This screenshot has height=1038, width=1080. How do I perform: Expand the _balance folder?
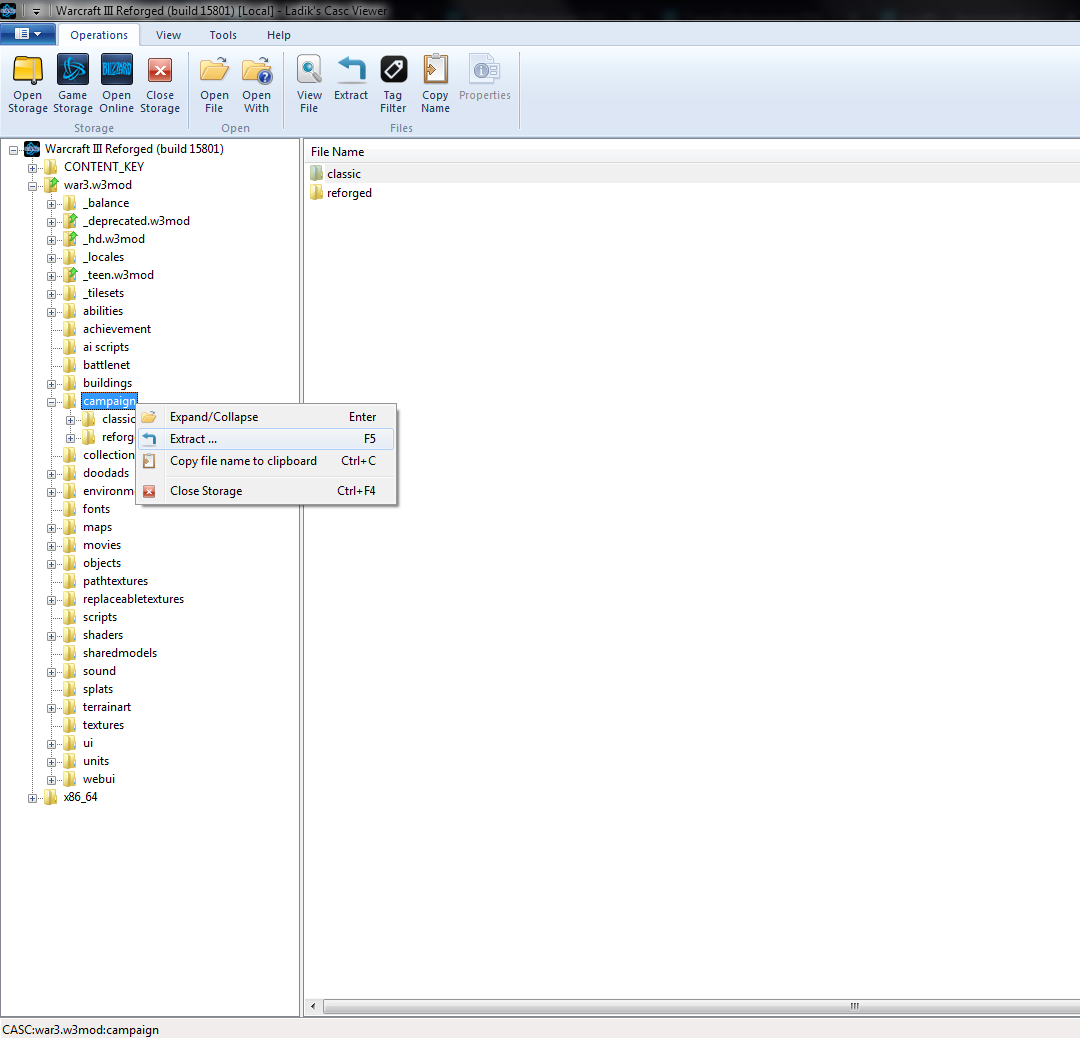tap(52, 204)
